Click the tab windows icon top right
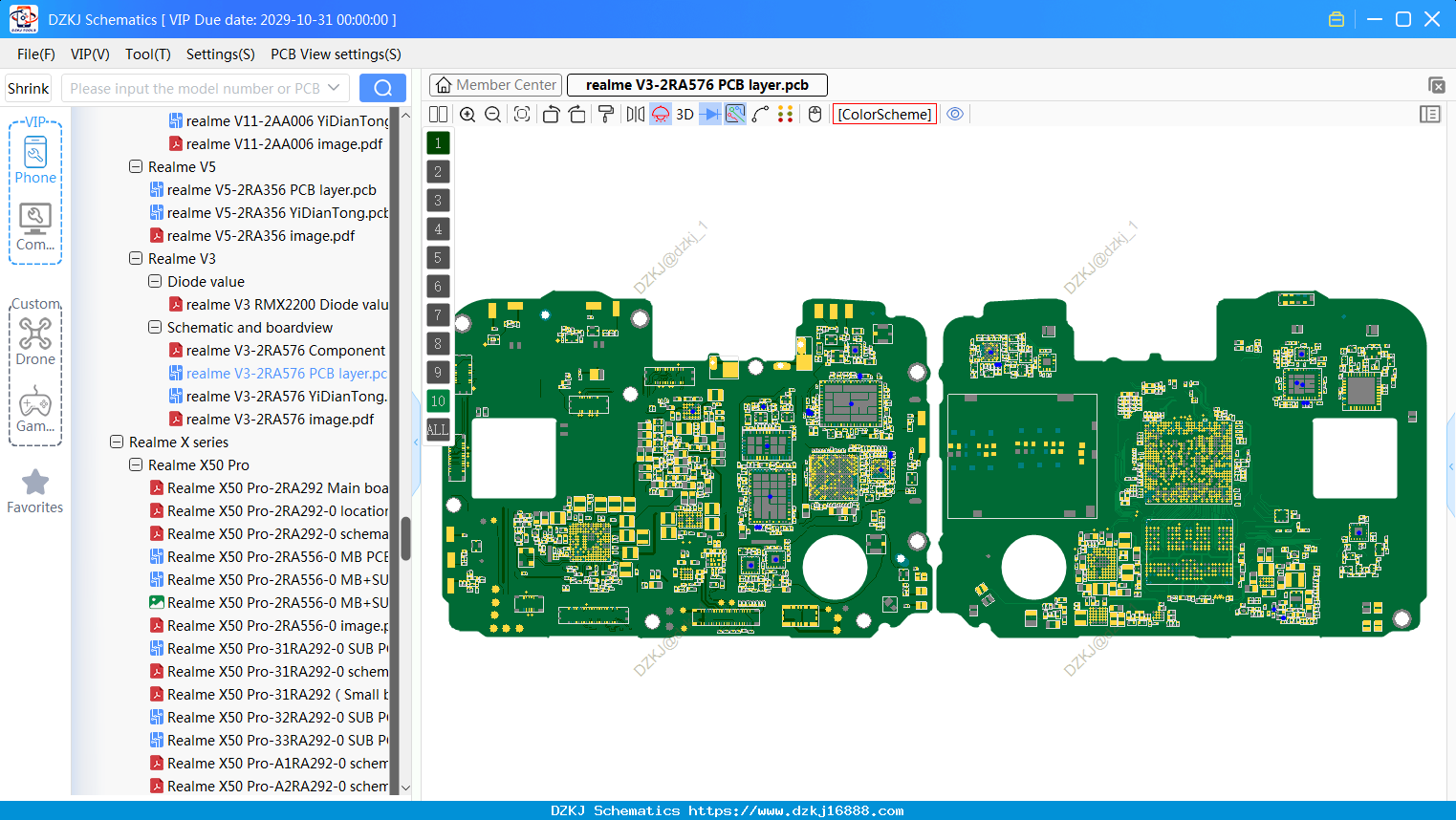This screenshot has width=1456, height=820. 1436,85
